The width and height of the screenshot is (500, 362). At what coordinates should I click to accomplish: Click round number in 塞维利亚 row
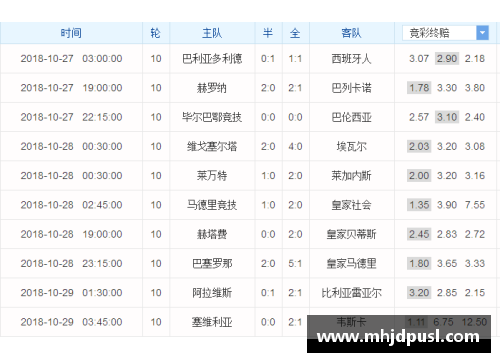tap(156, 322)
